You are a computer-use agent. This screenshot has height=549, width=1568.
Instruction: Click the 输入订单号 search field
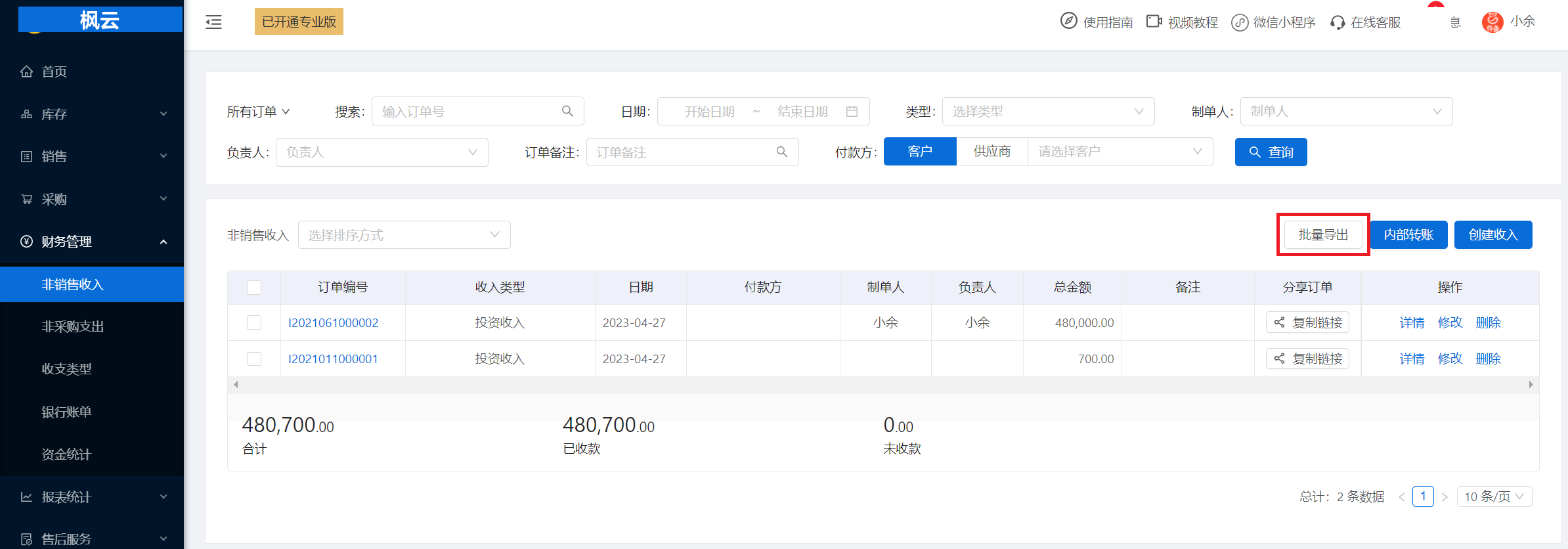point(477,112)
